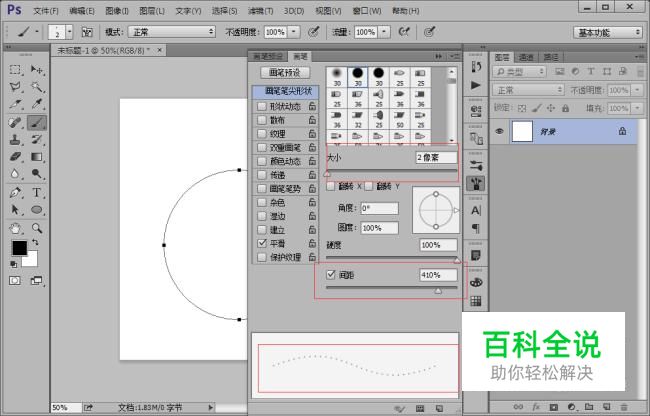Open the brush preset picker arrow
The image size is (650, 416).
point(70,32)
